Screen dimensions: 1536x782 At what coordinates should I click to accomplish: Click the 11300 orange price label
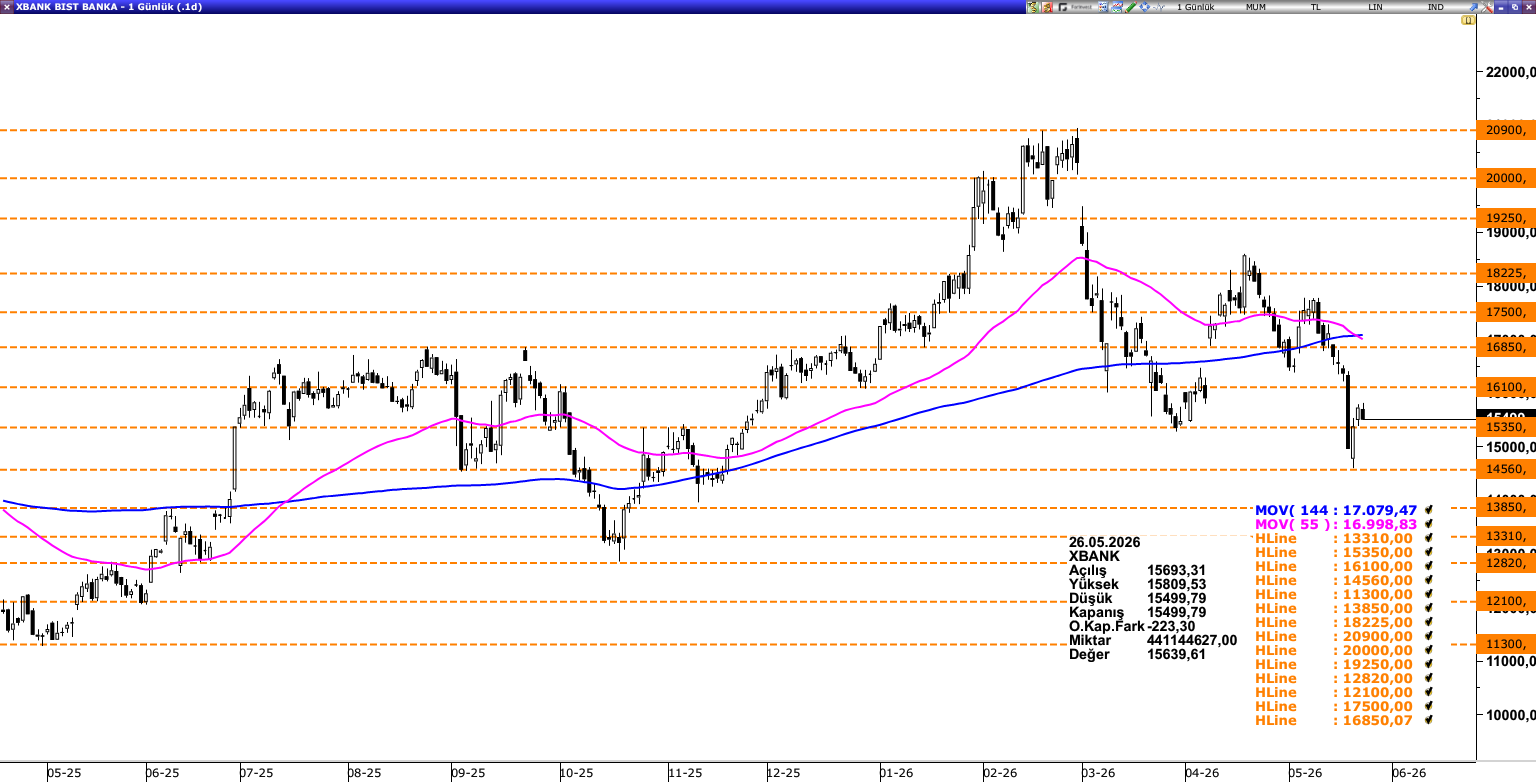(x=1506, y=644)
